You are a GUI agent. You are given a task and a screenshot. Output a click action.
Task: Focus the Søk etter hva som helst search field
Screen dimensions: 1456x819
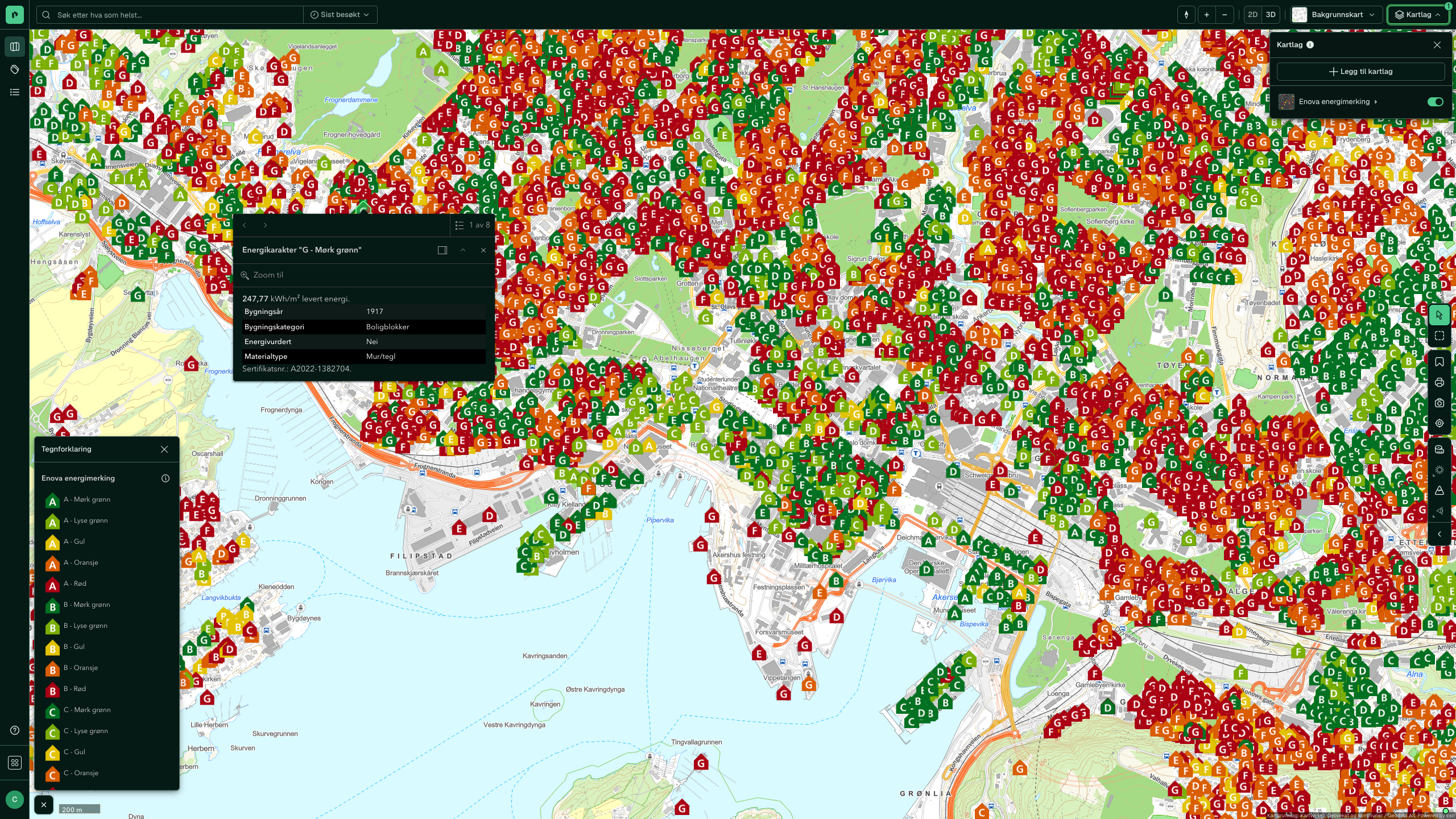click(x=171, y=15)
